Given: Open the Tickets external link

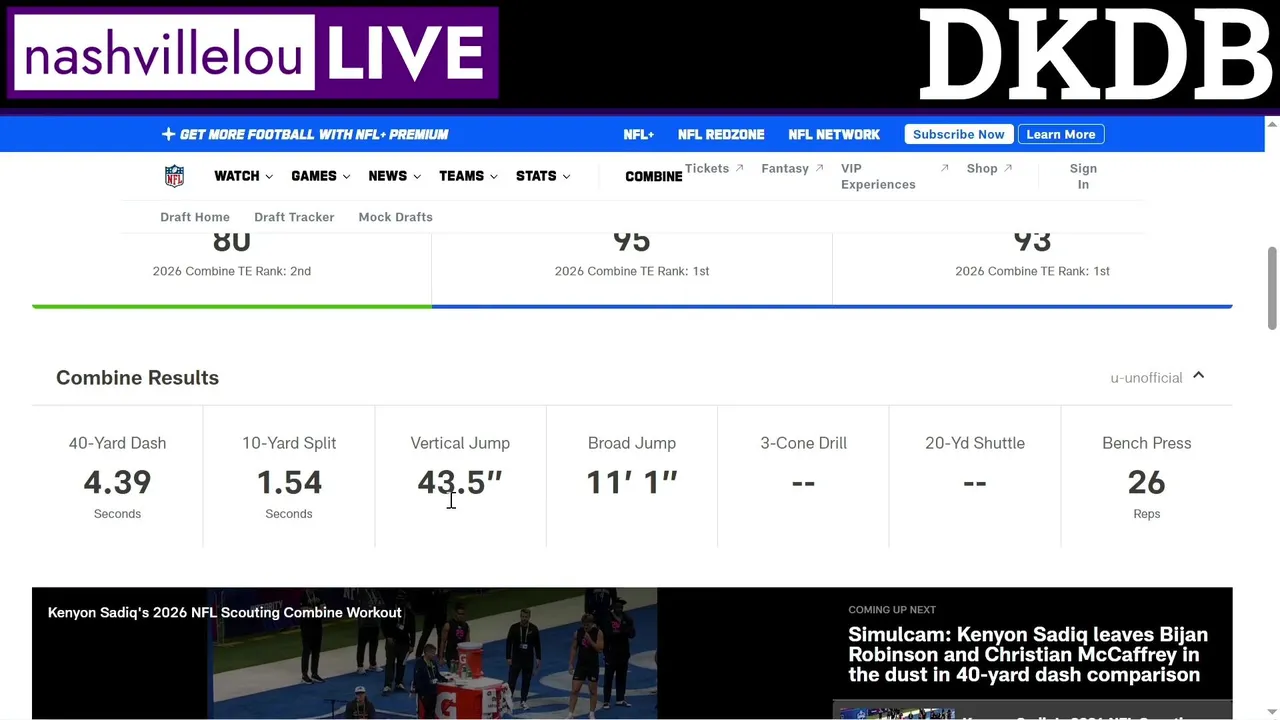Looking at the screenshot, I should pos(714,168).
